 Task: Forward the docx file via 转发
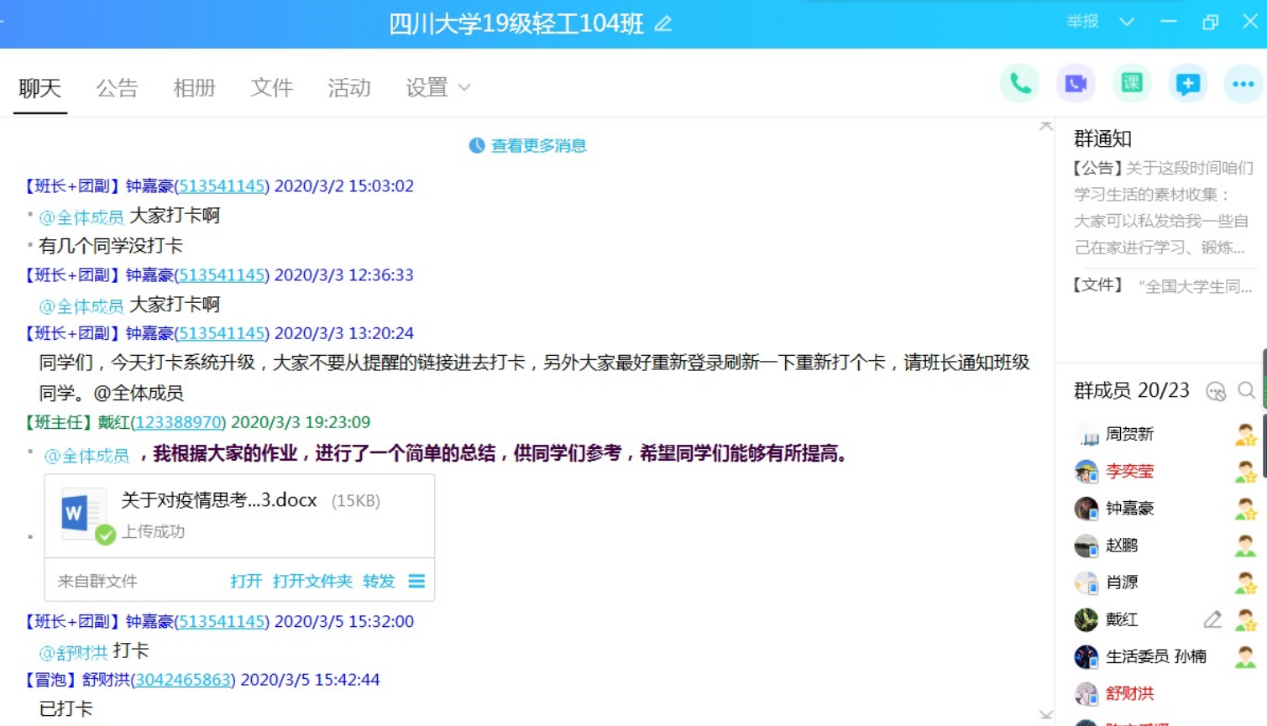379,581
